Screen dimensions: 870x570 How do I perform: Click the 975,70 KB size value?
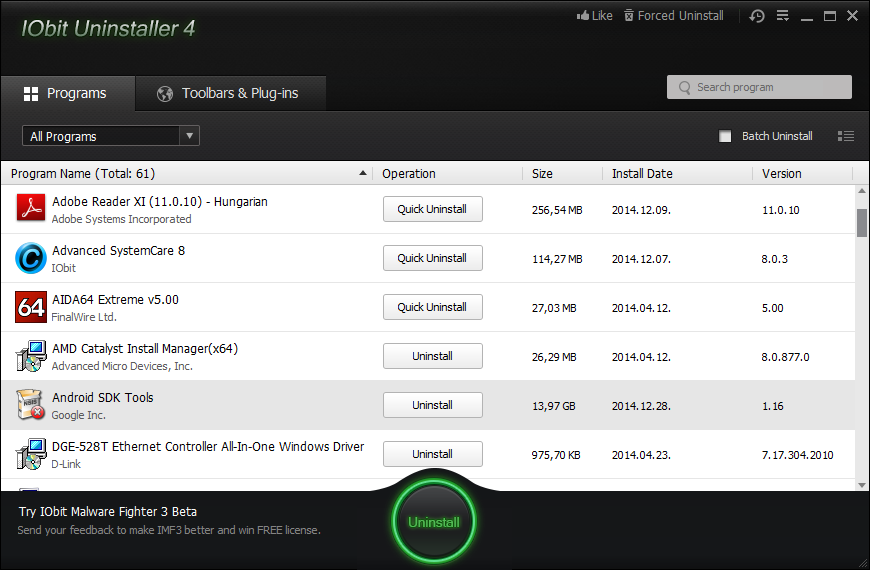(556, 455)
